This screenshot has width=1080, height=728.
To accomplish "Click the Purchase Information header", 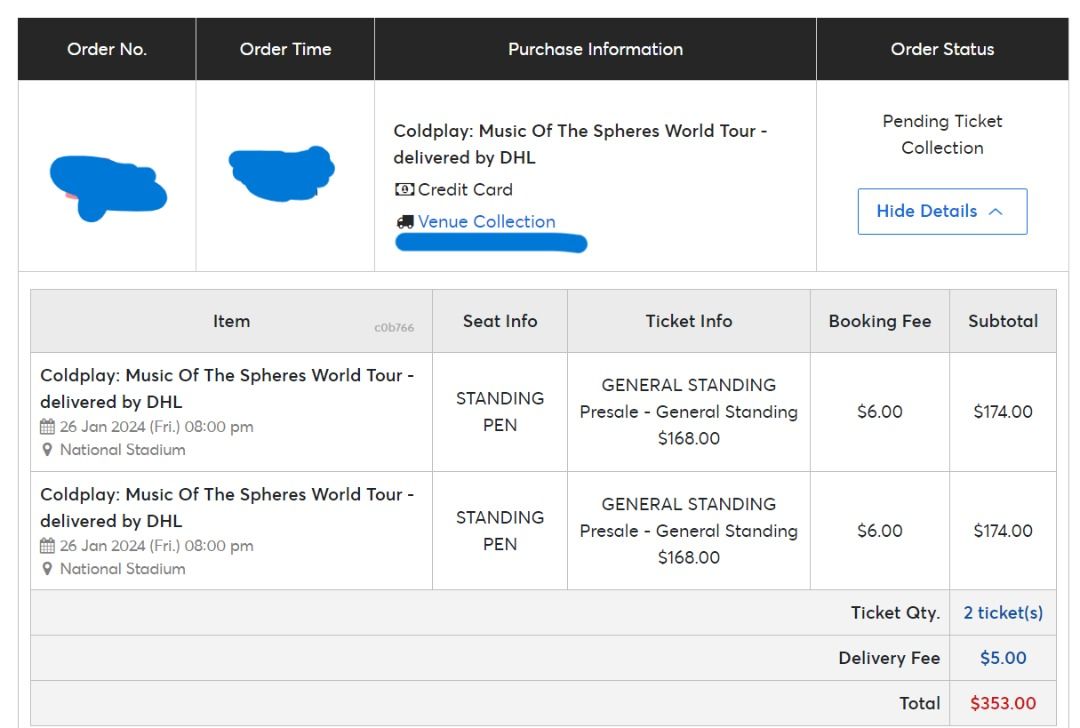I will 596,48.
